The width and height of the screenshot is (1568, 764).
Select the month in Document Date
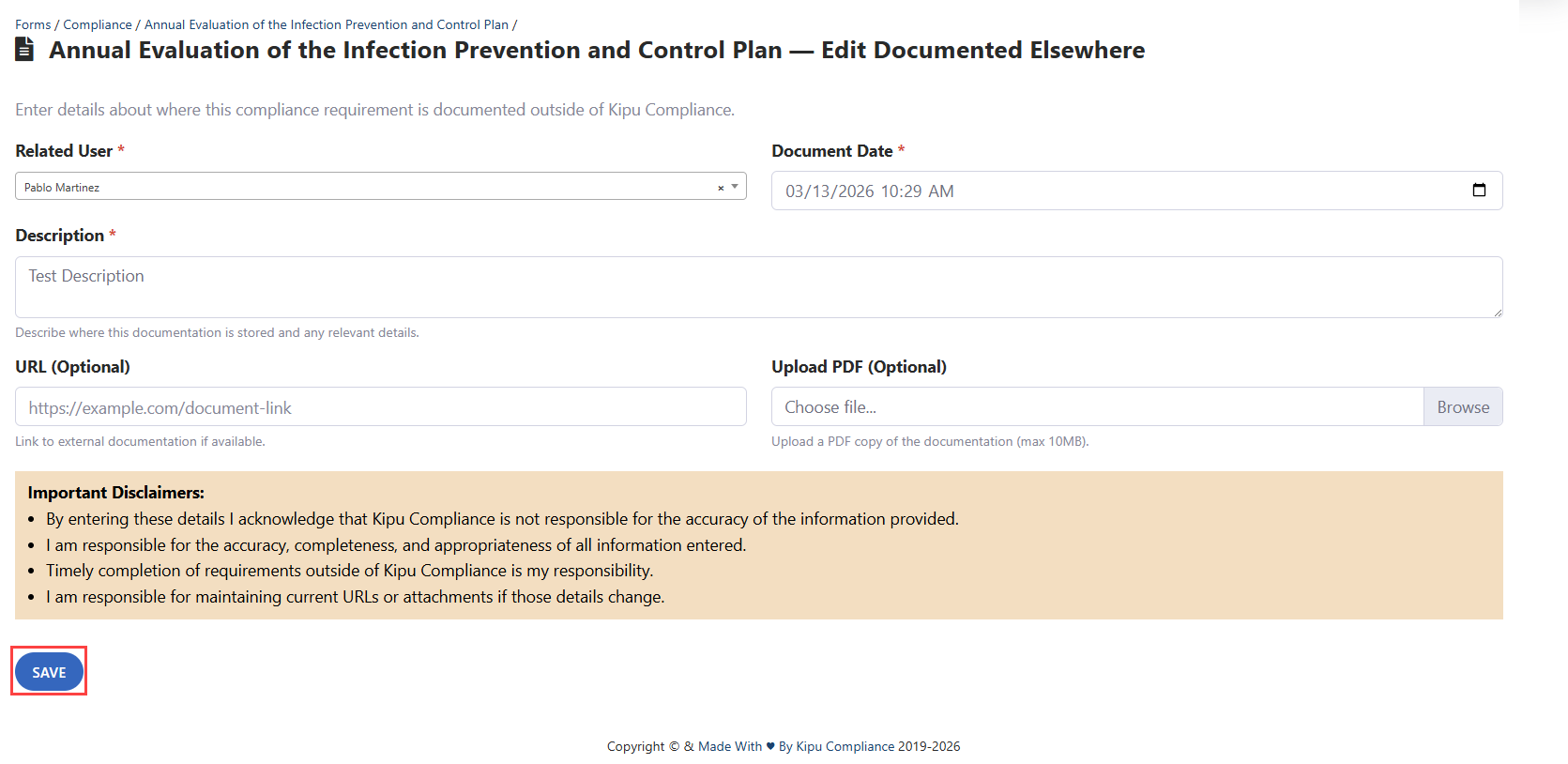click(795, 191)
